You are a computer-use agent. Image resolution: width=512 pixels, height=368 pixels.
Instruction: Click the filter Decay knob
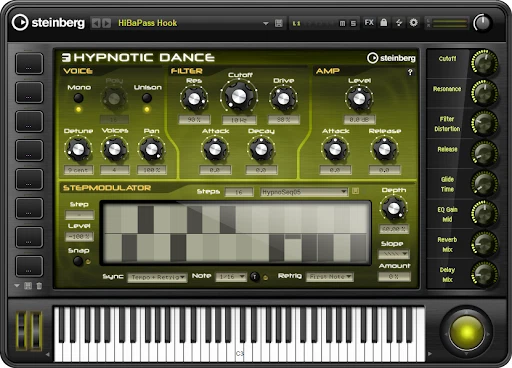point(261,150)
